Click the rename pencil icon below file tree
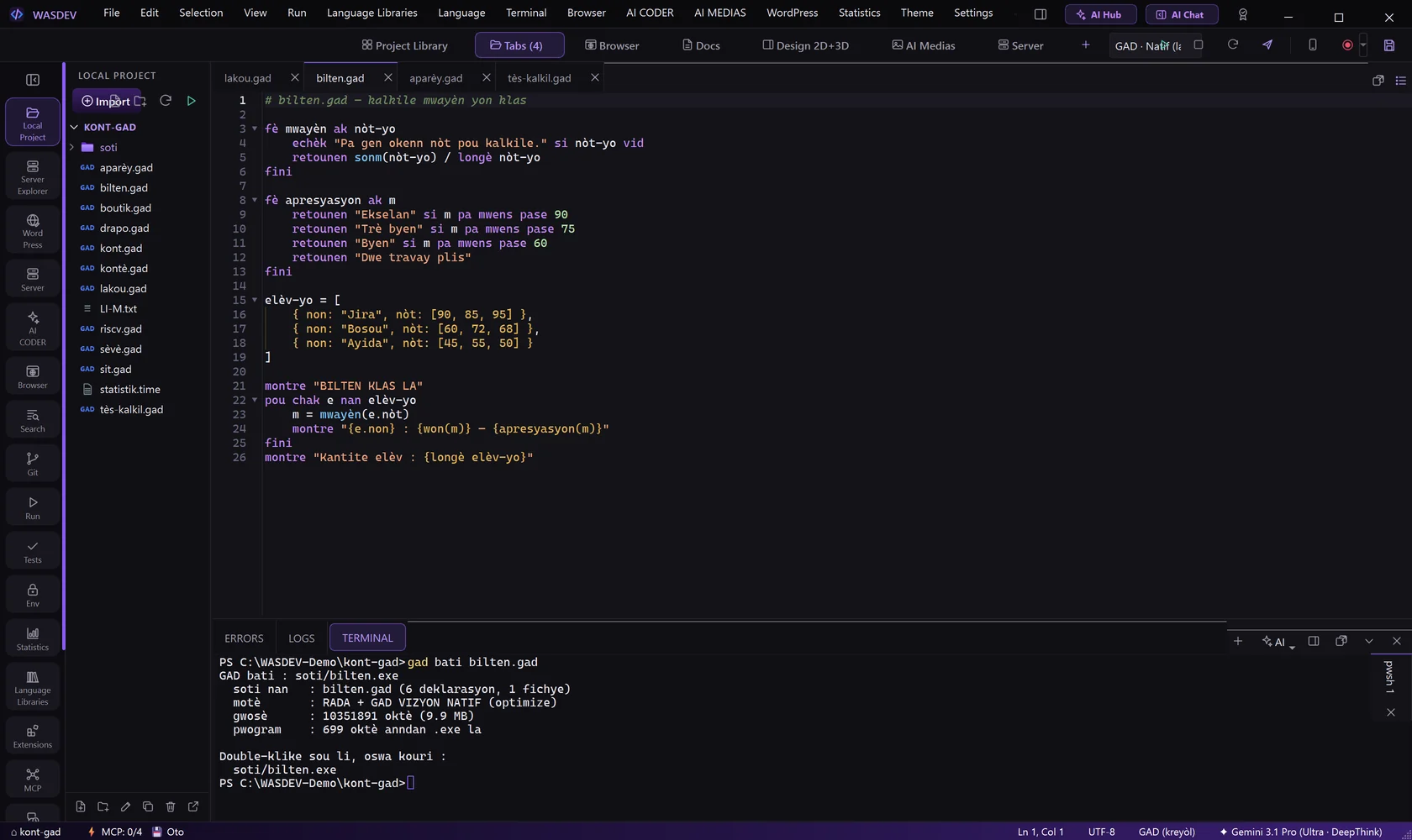The image size is (1412, 840). [x=125, y=806]
